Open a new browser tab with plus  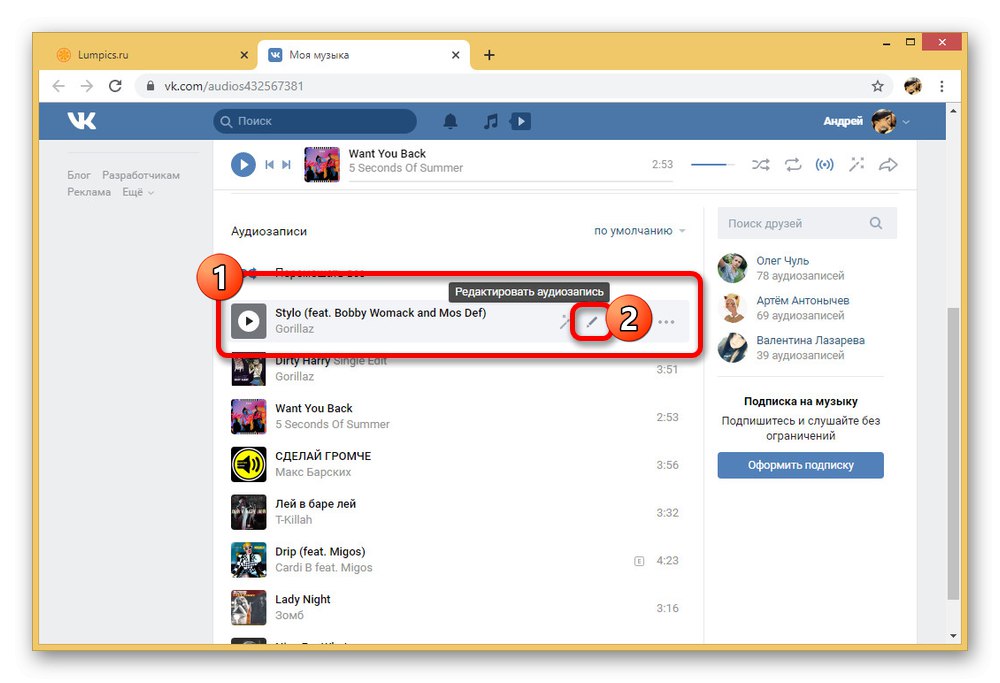pyautogui.click(x=489, y=55)
